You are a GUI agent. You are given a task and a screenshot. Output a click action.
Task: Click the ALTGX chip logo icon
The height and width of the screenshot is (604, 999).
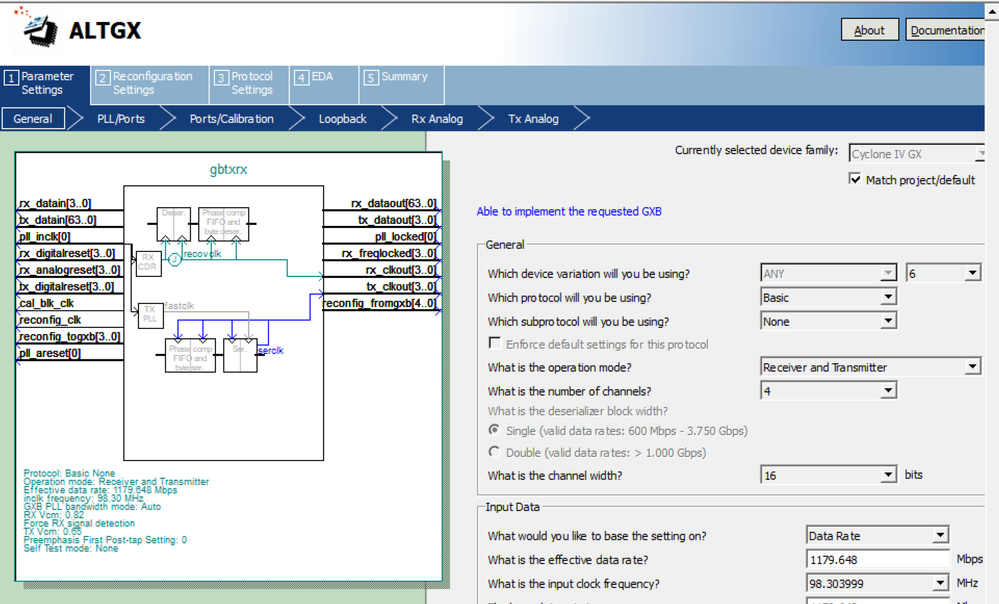click(38, 27)
